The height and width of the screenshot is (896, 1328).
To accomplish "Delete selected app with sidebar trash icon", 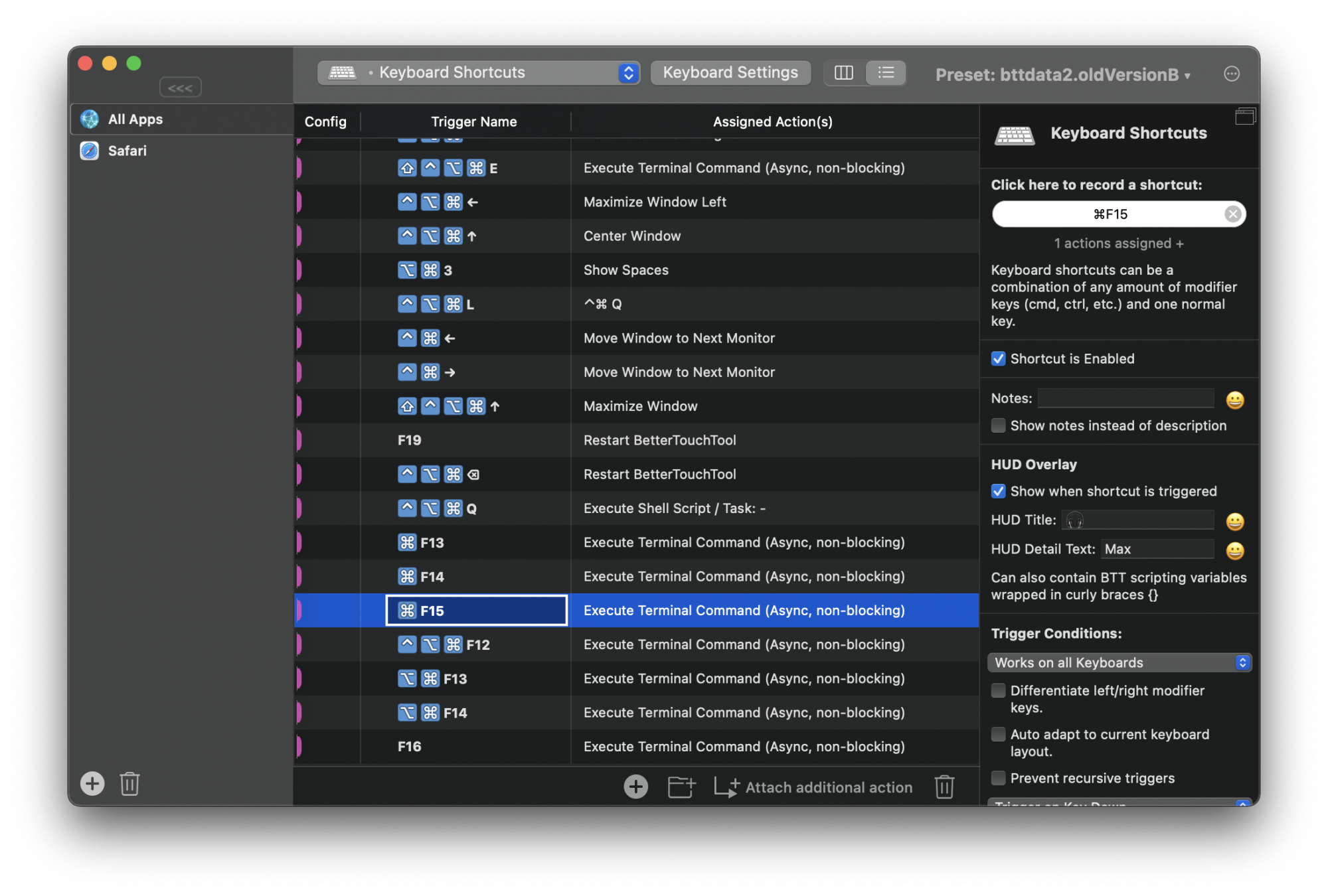I will pyautogui.click(x=129, y=783).
